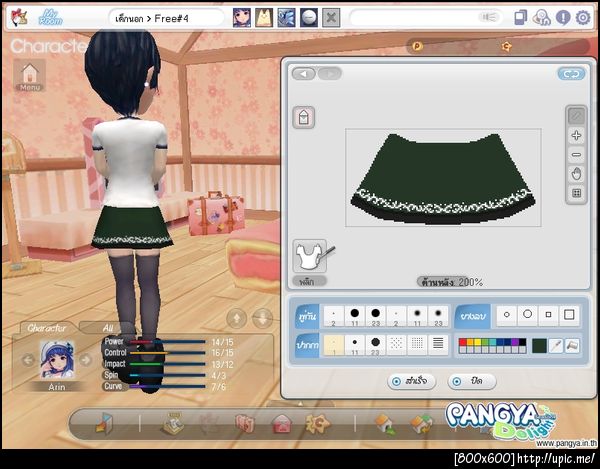
Task: Select the hard brush size 23
Action: tap(375, 316)
